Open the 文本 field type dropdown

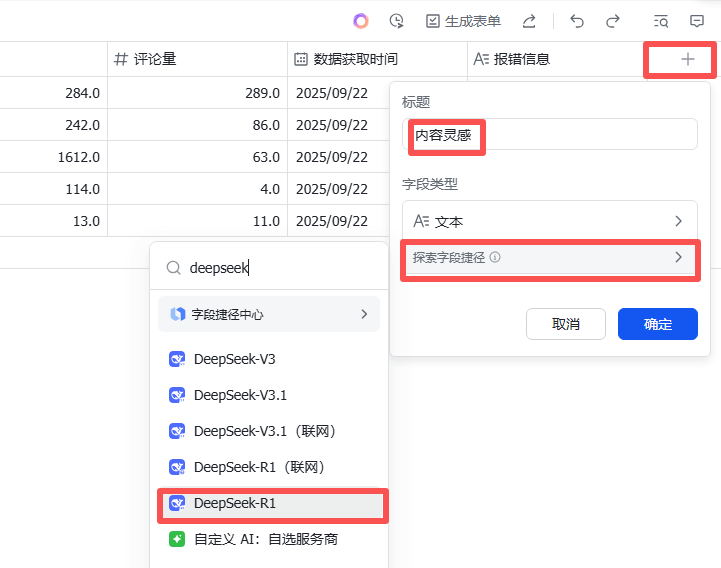(549, 221)
